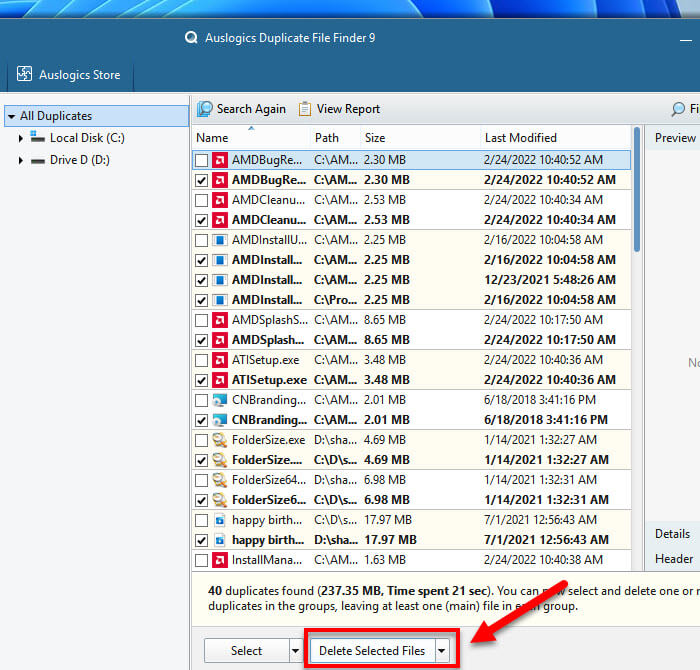The height and width of the screenshot is (670, 700).
Task: Open the Details section in preview pane
Action: pyautogui.click(x=672, y=534)
